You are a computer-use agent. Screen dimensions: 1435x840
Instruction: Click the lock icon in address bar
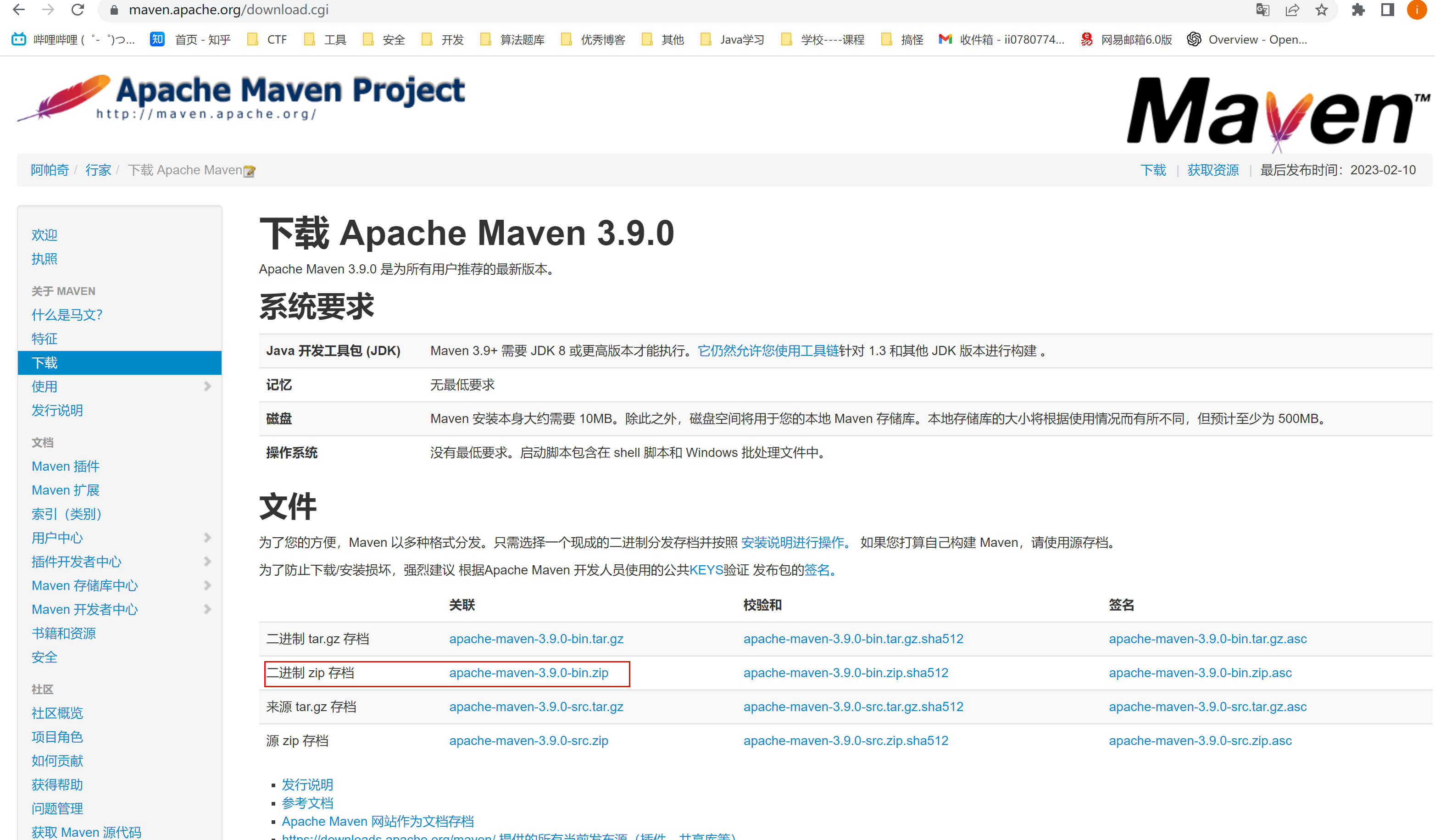click(114, 10)
